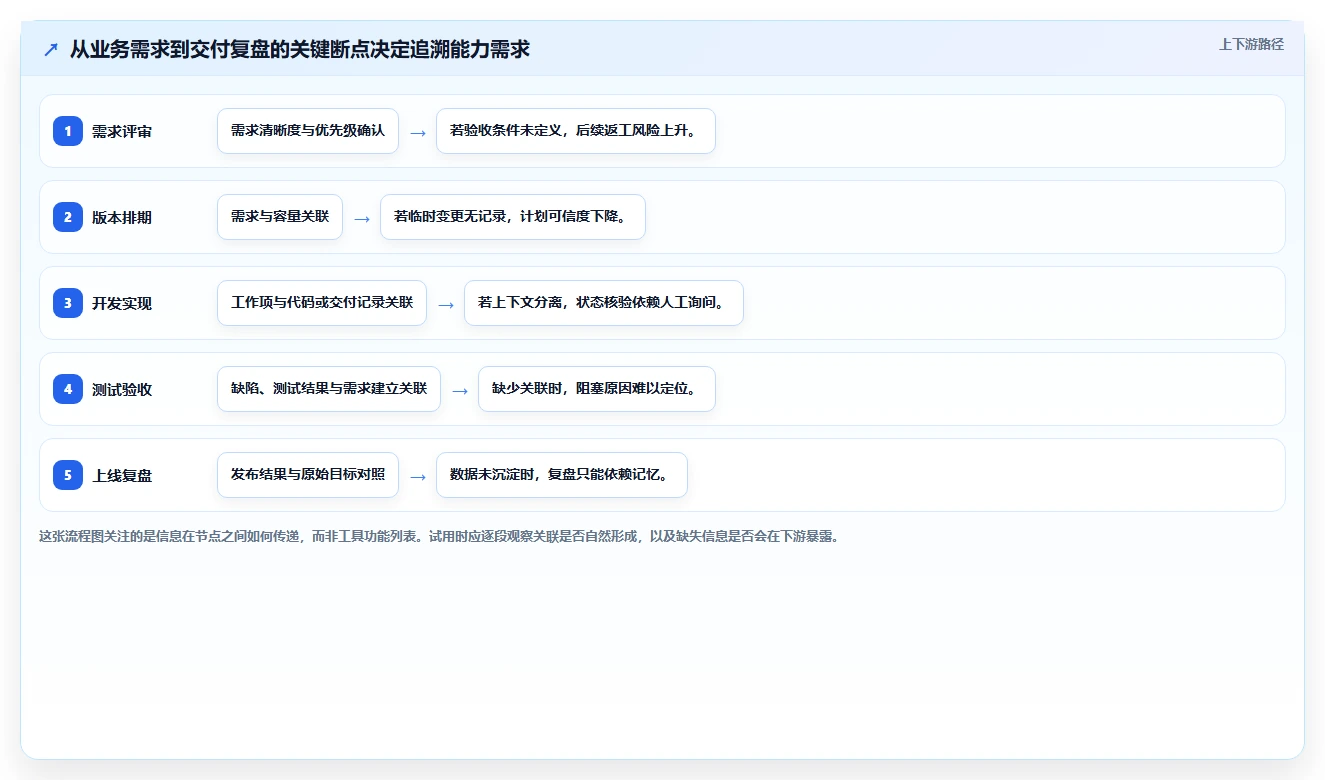This screenshot has width=1325, height=780.
Task: Click the arrow in the 开发实现 row
Action: click(x=446, y=304)
